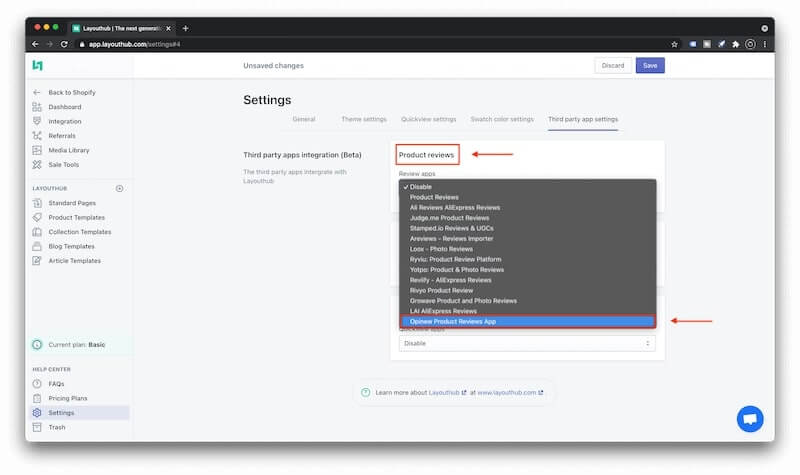Open the chat bubble widget
Screen dimensions: 800x475
(x=750, y=419)
